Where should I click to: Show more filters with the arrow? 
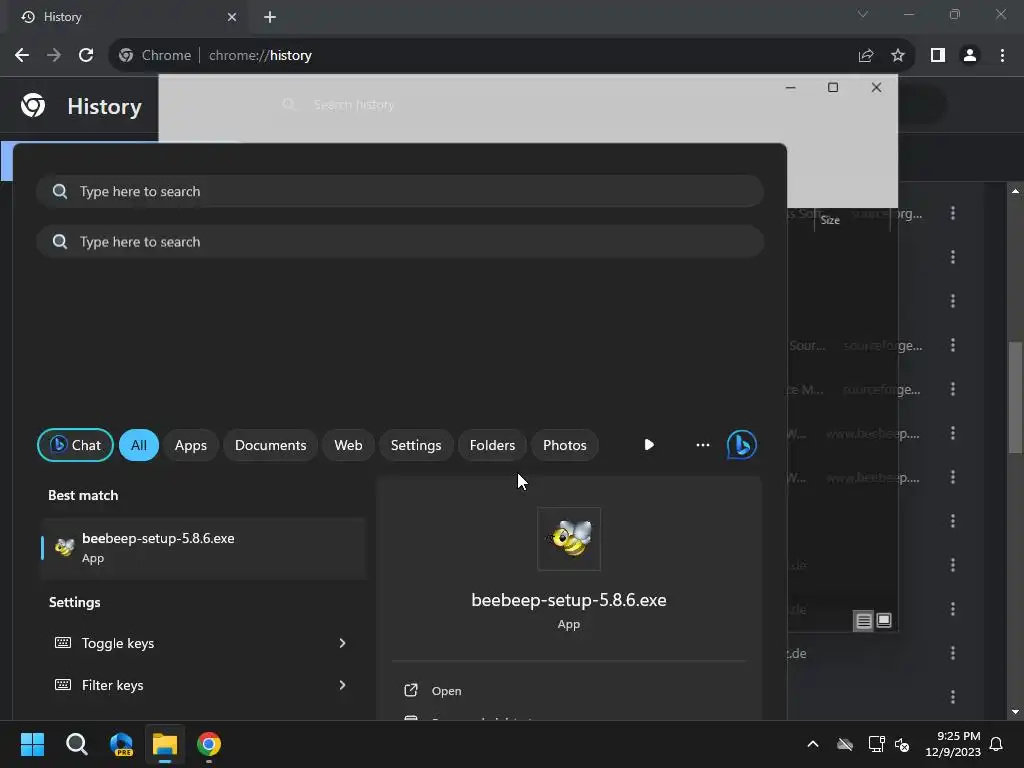coord(649,445)
